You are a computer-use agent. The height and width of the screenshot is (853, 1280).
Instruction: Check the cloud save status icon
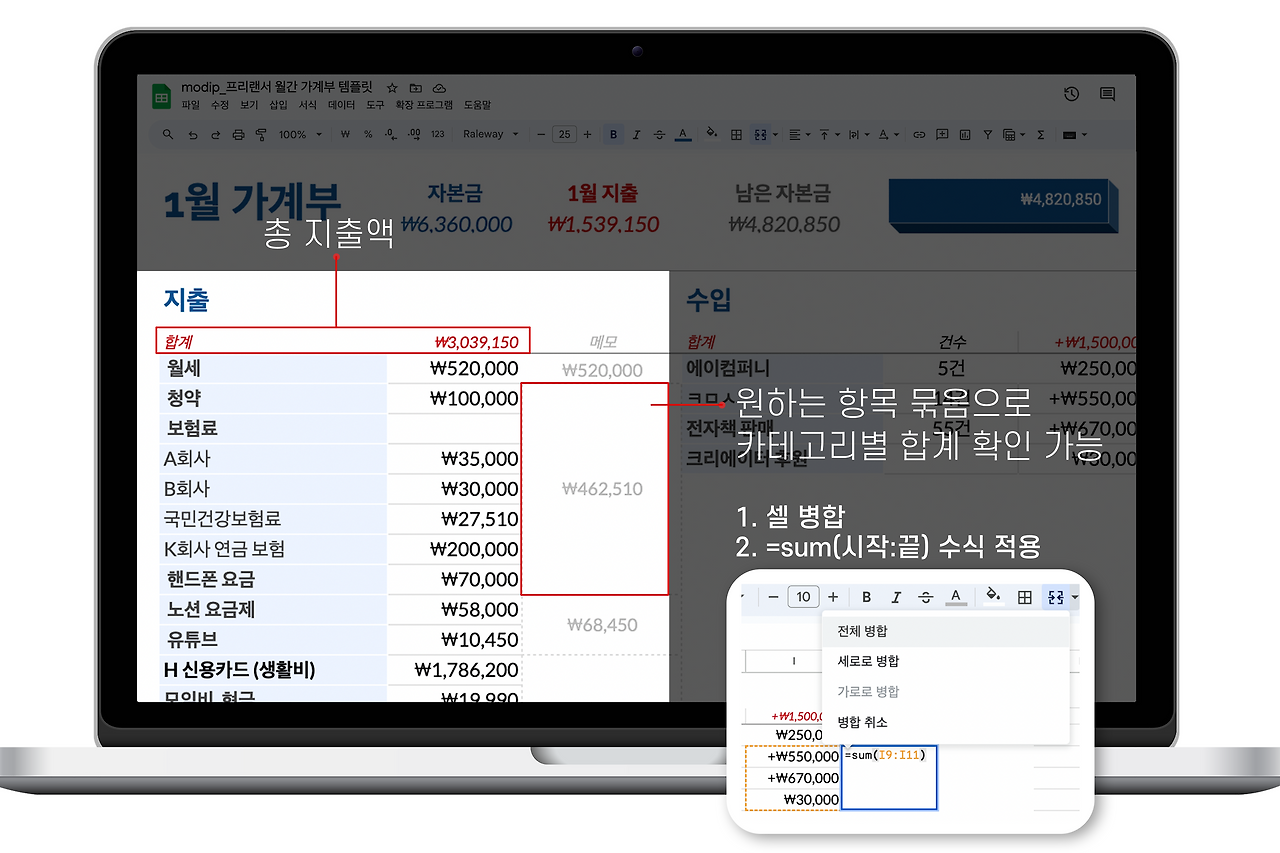[x=439, y=88]
